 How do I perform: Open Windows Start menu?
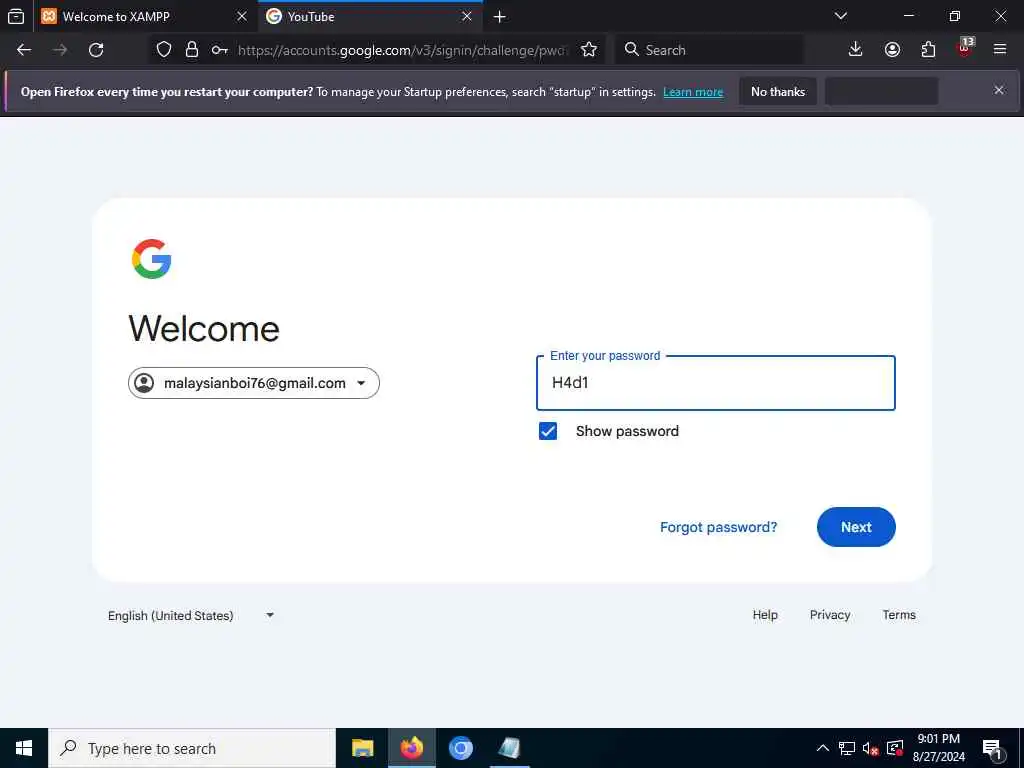pyautogui.click(x=24, y=748)
